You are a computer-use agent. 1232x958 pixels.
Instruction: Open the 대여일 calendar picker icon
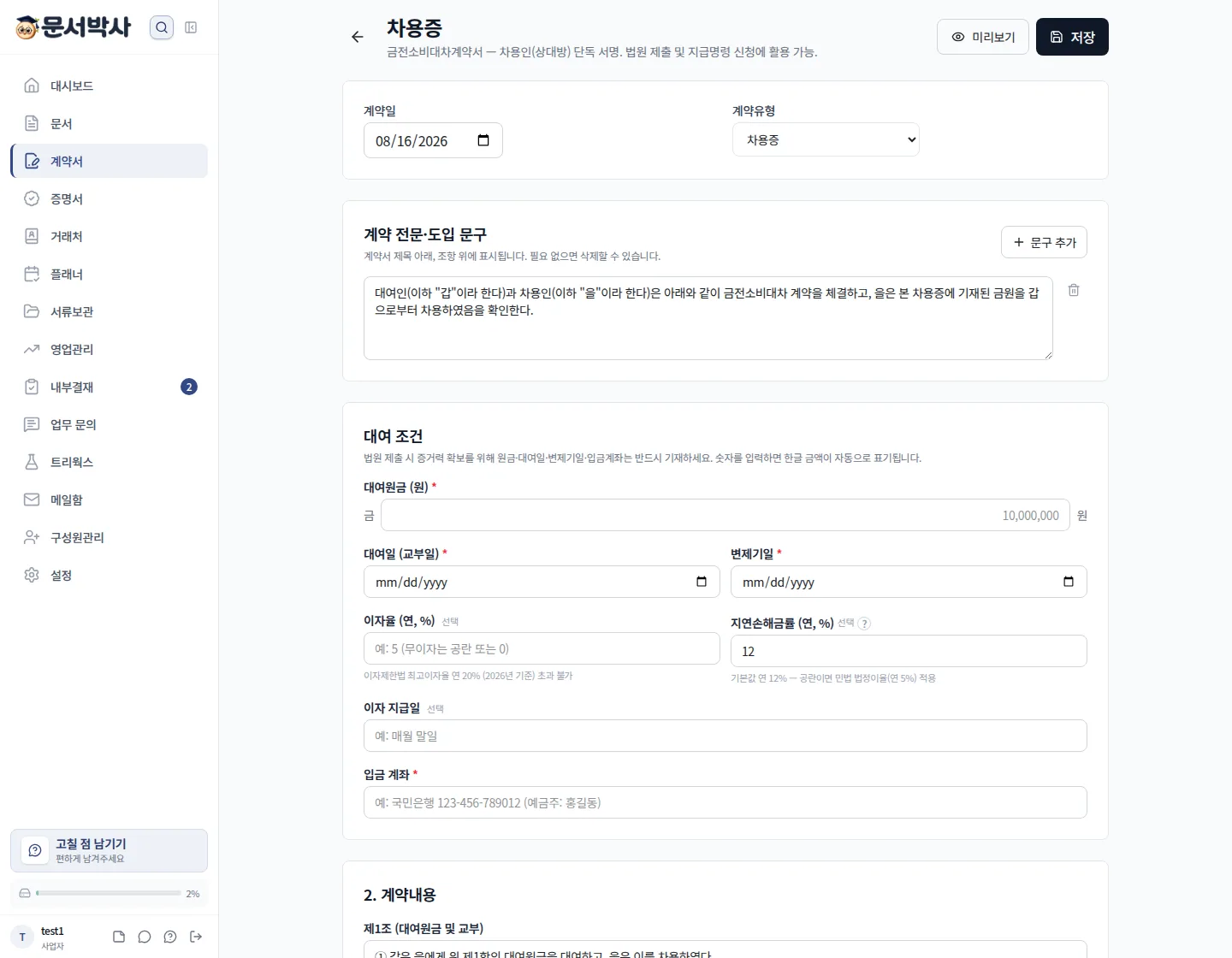(x=702, y=582)
